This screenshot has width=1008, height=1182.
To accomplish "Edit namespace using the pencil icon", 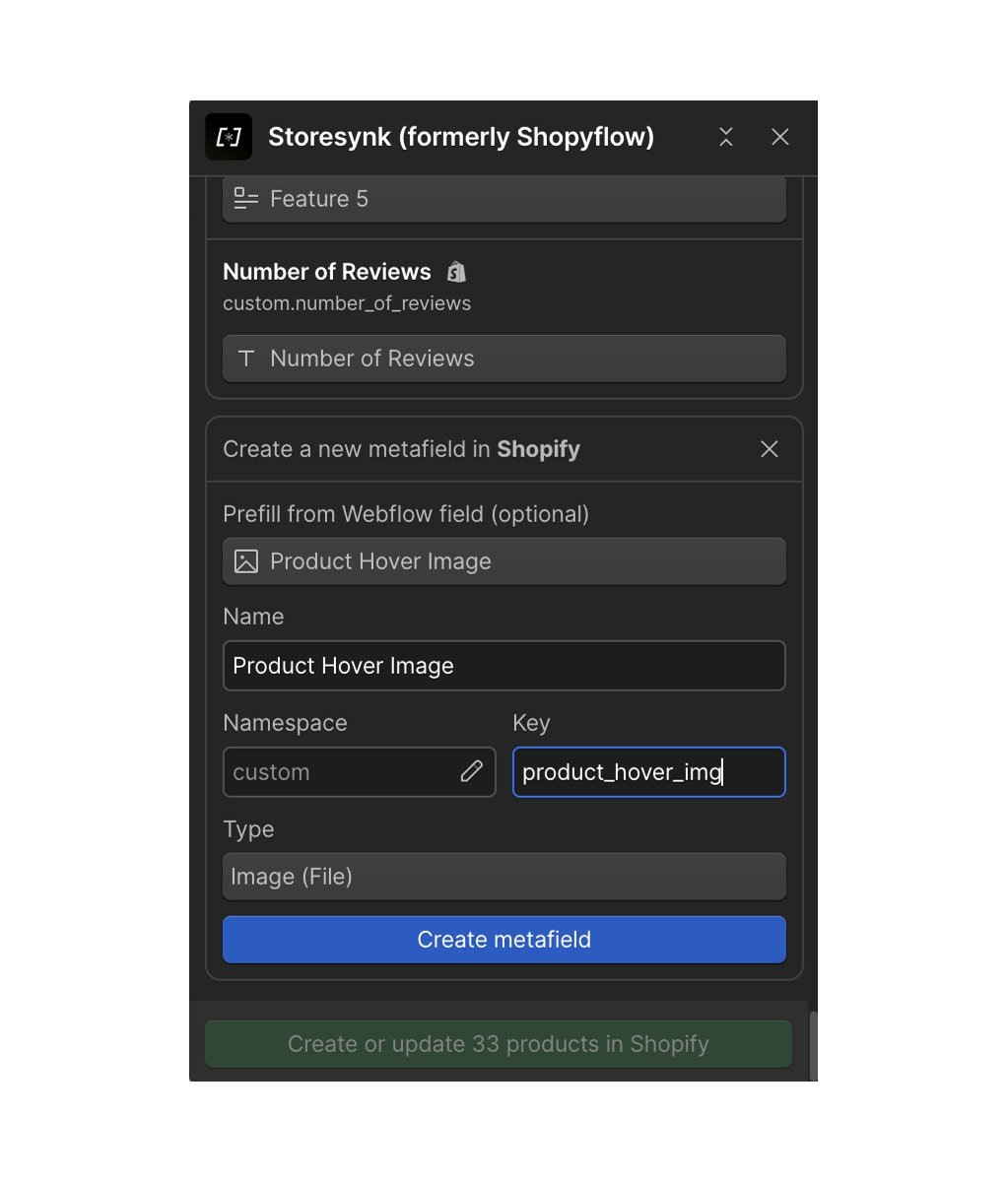I will (x=472, y=771).
